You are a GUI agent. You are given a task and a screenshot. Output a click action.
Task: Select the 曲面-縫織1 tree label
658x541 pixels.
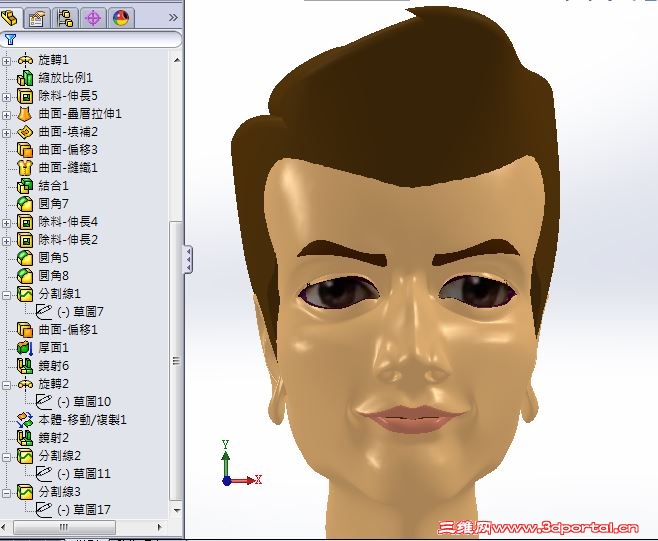[68, 168]
